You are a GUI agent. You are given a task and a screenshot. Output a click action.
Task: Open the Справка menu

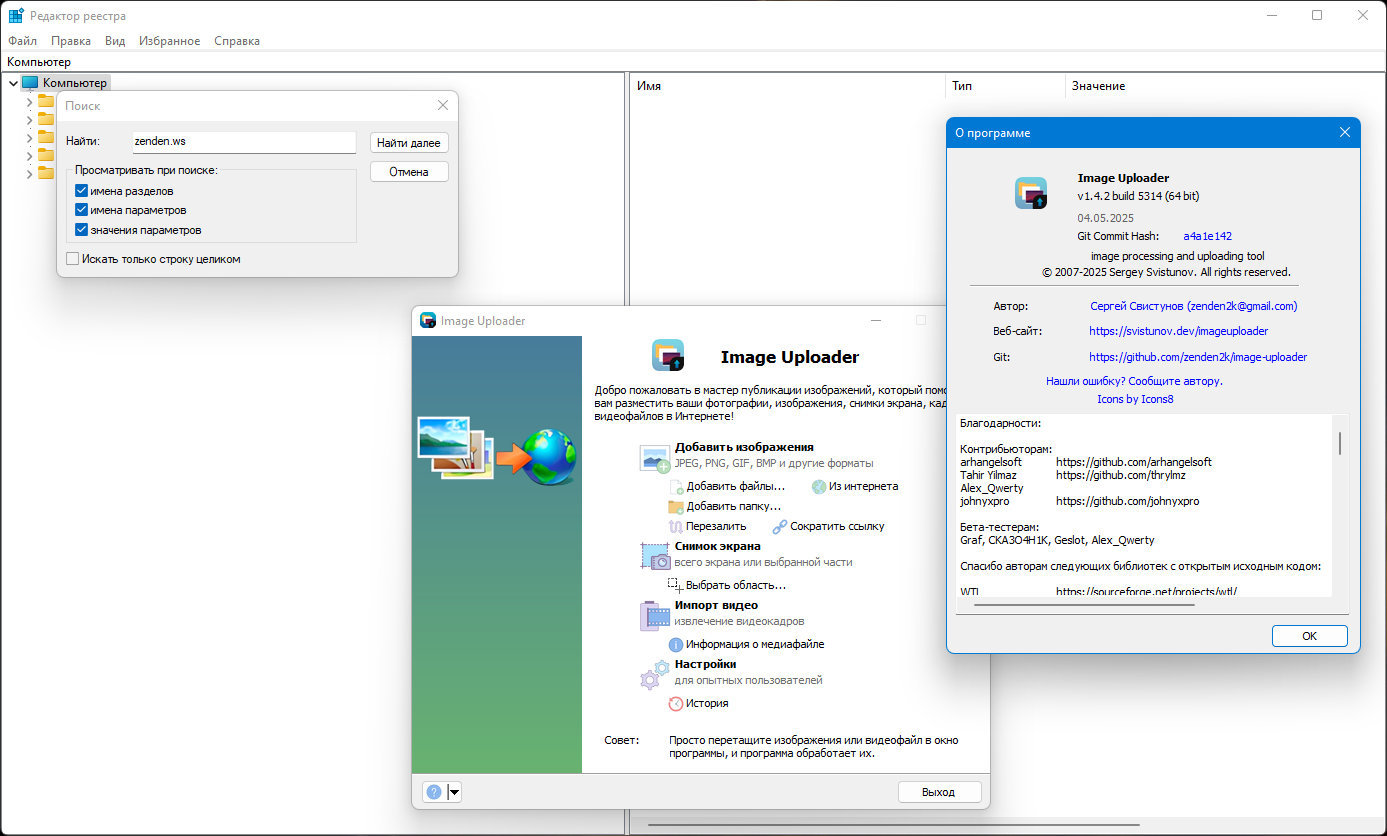tap(237, 41)
